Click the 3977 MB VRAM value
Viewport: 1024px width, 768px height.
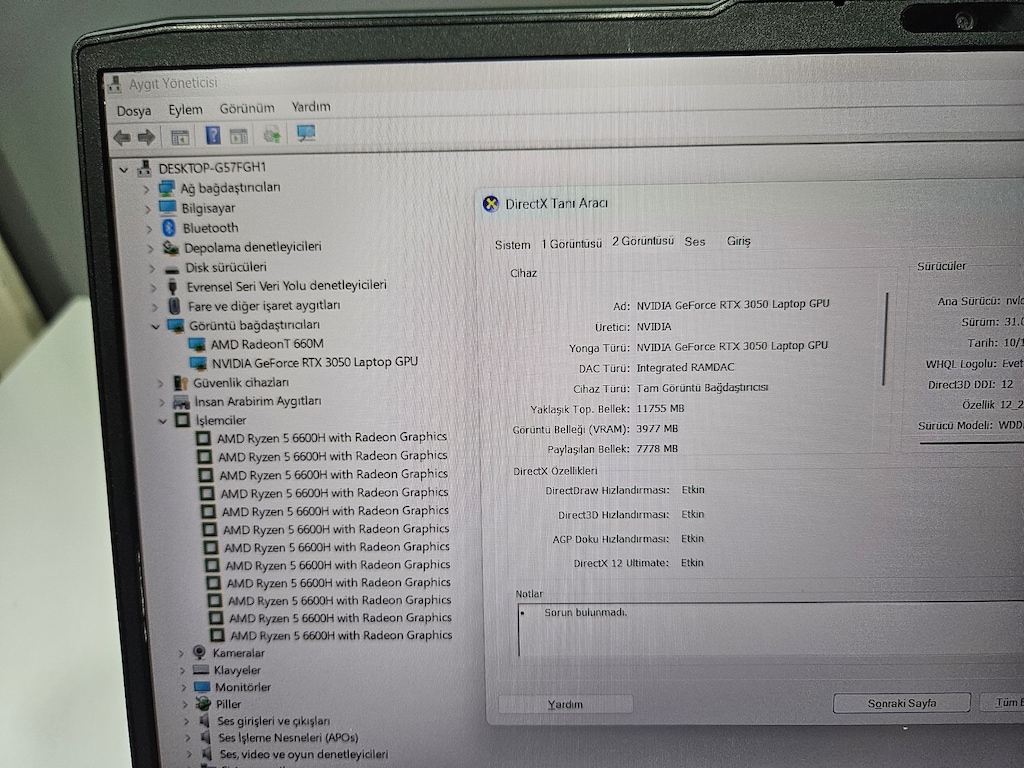(x=657, y=429)
